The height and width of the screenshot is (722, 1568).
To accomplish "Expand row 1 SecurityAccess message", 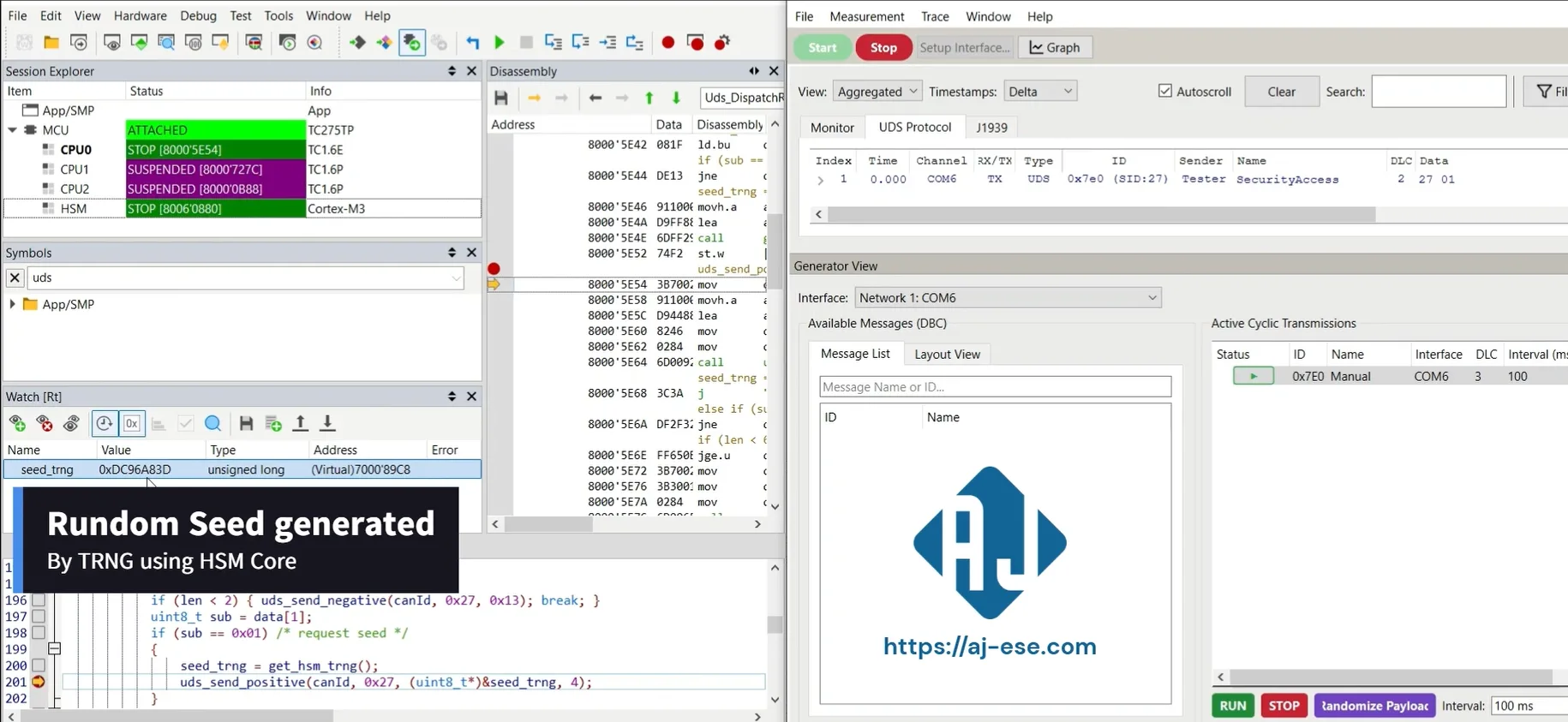I will (820, 180).
